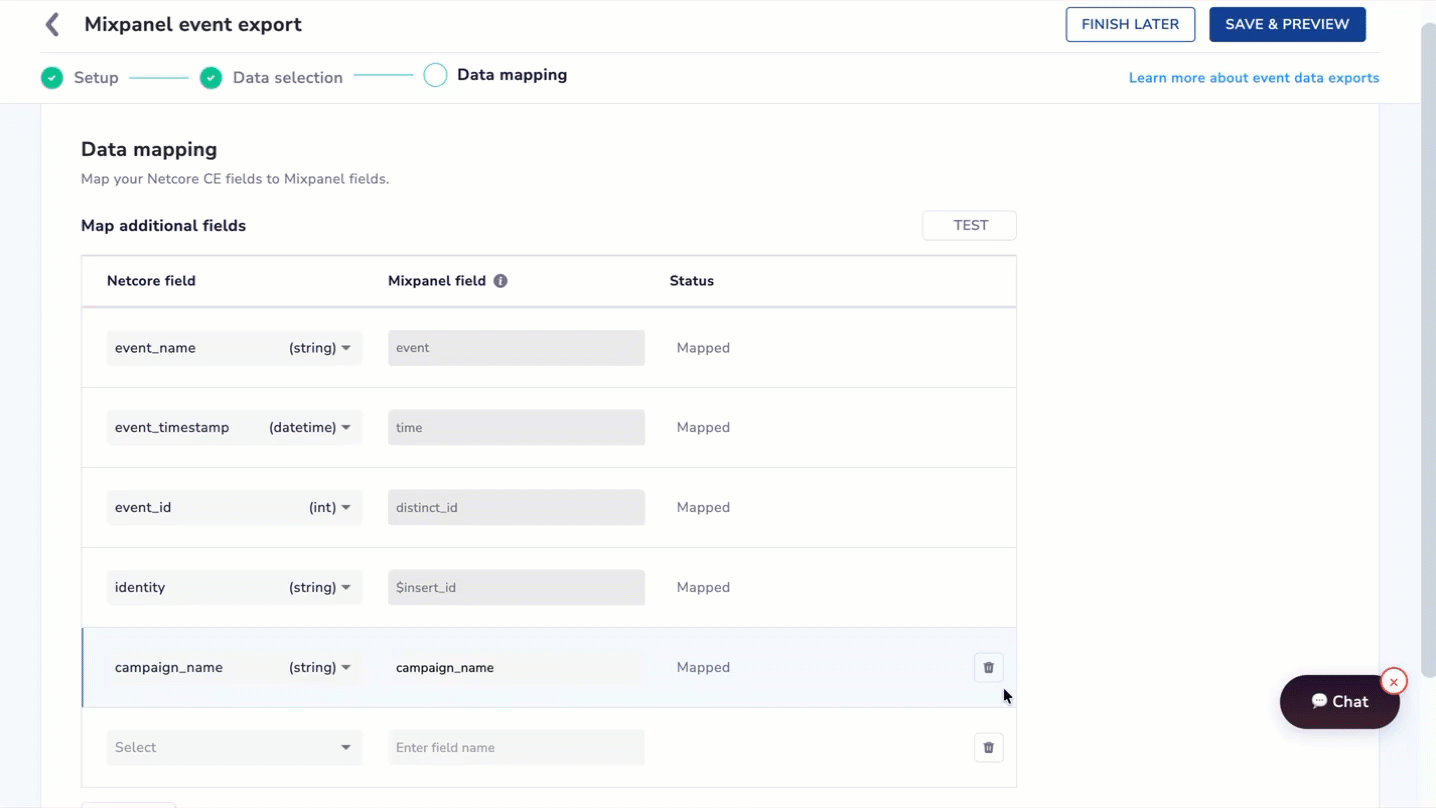This screenshot has height=808, width=1436.
Task: Click the campaign_name Mixpanel field input
Action: tap(516, 667)
